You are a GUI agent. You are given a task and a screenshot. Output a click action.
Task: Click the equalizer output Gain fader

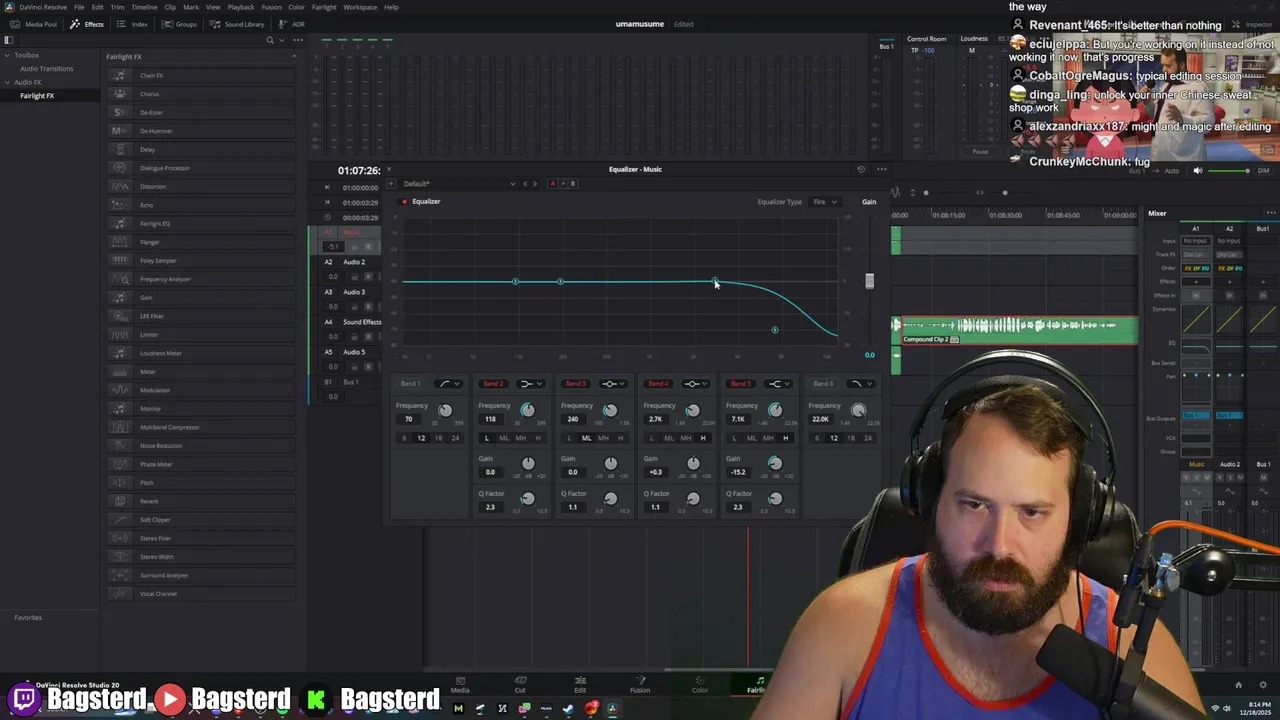coord(869,282)
